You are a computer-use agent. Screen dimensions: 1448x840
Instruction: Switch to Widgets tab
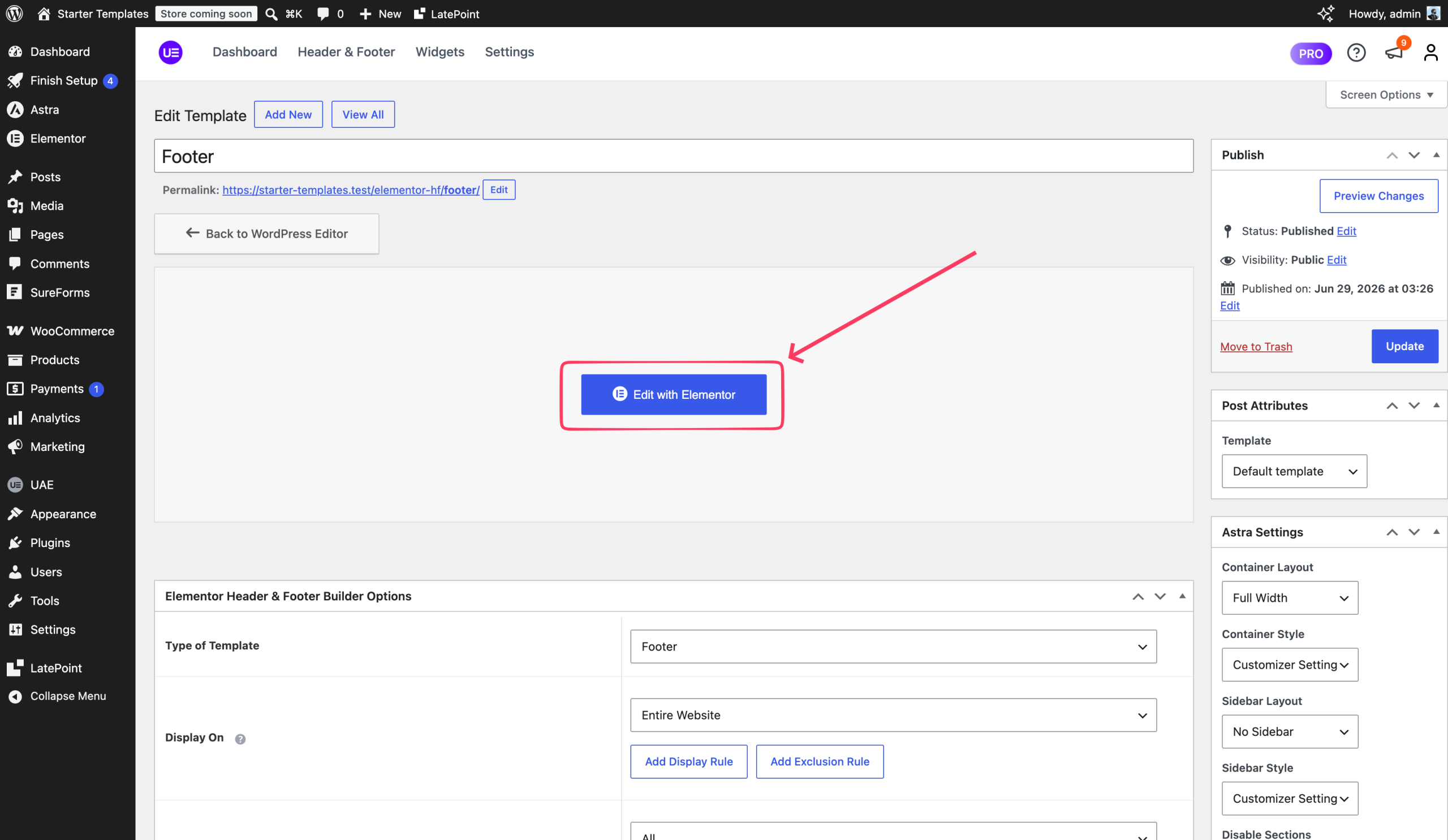click(439, 52)
